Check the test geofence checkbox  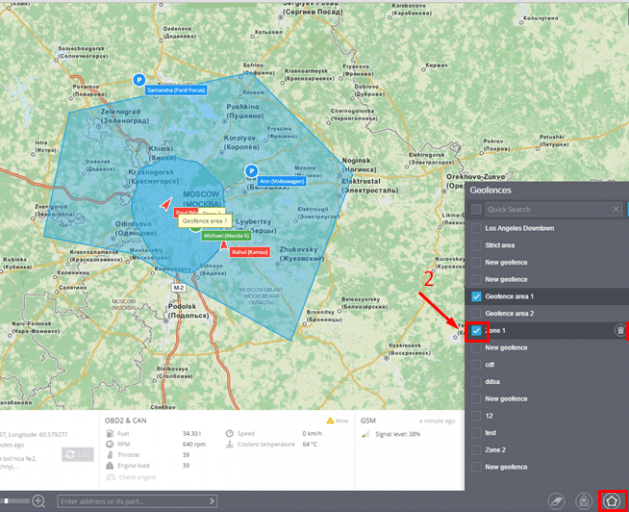click(x=476, y=433)
